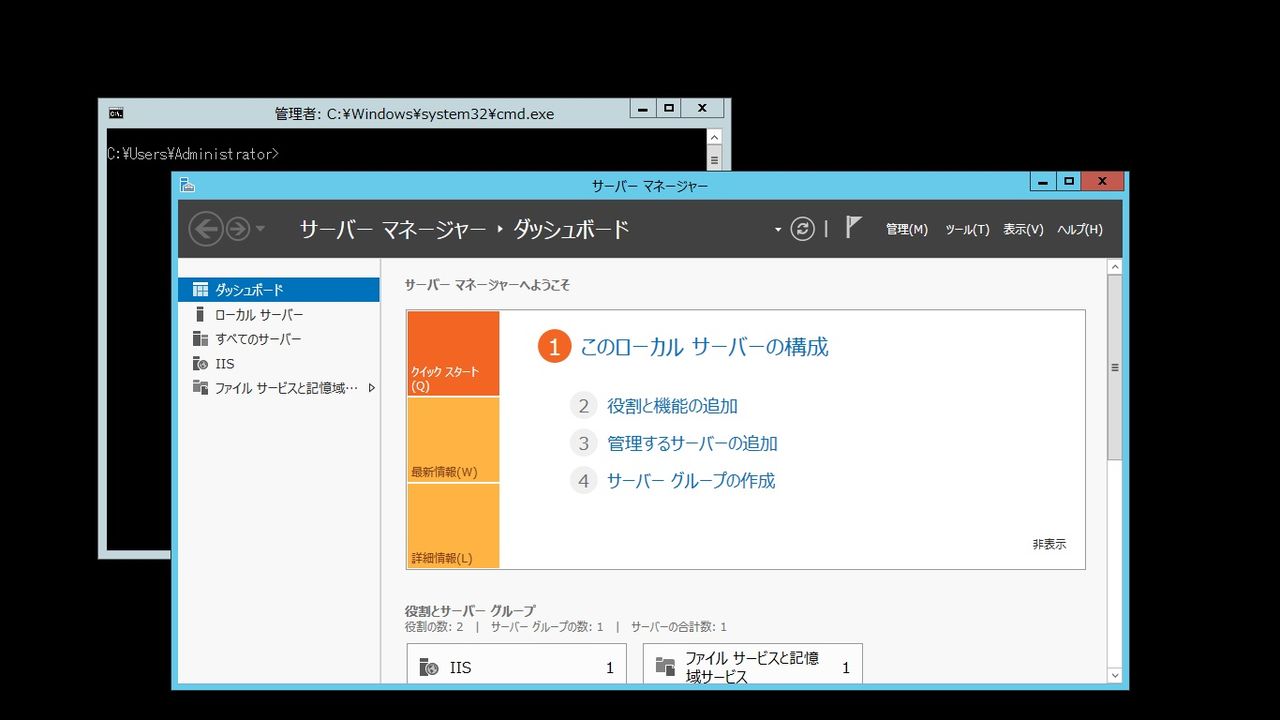
Task: Click このローカル サーバーの構成 link
Action: click(704, 347)
